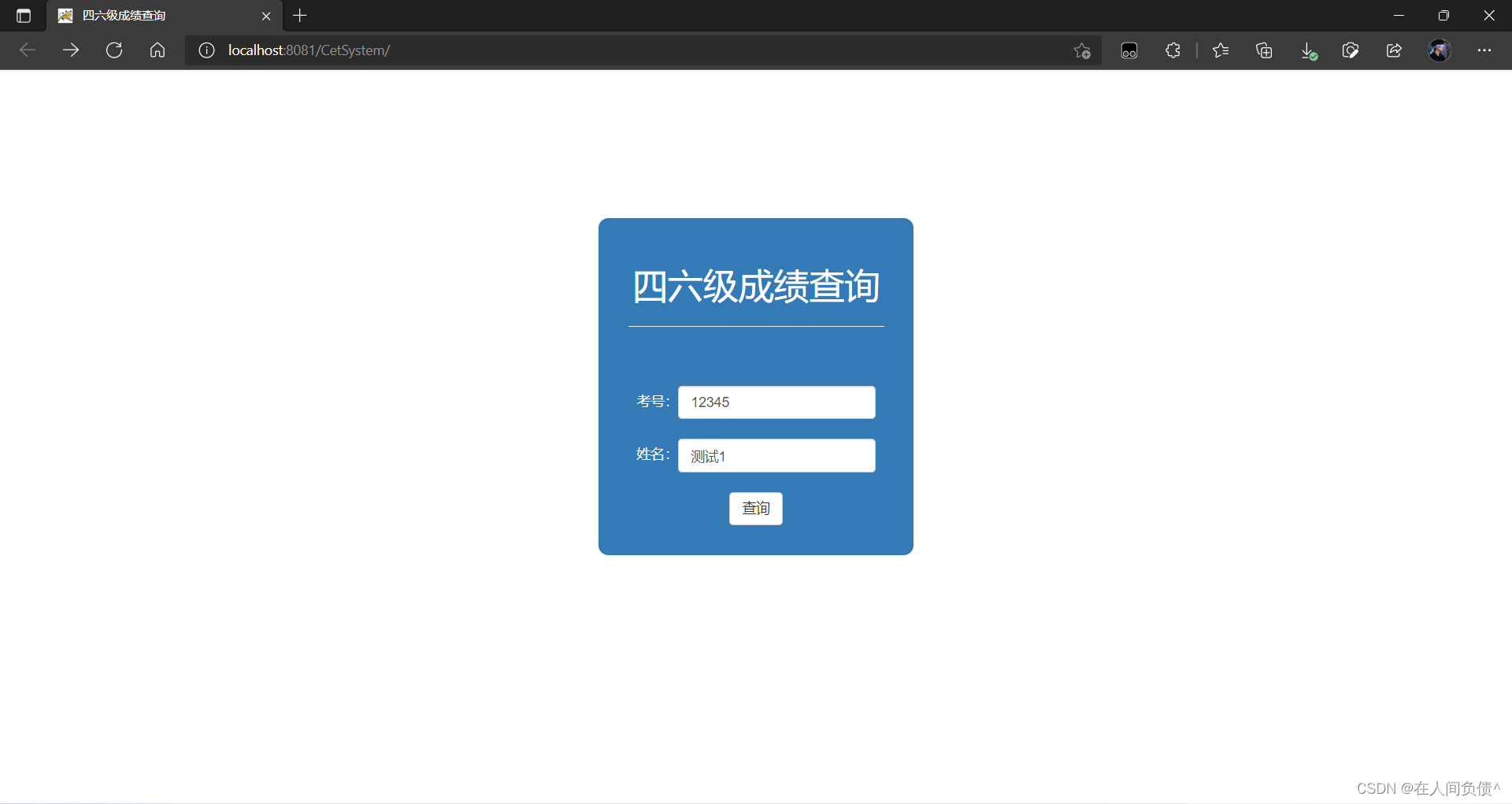Open the Share this page icon
Viewport: 1512px width, 804px height.
[x=1394, y=50]
